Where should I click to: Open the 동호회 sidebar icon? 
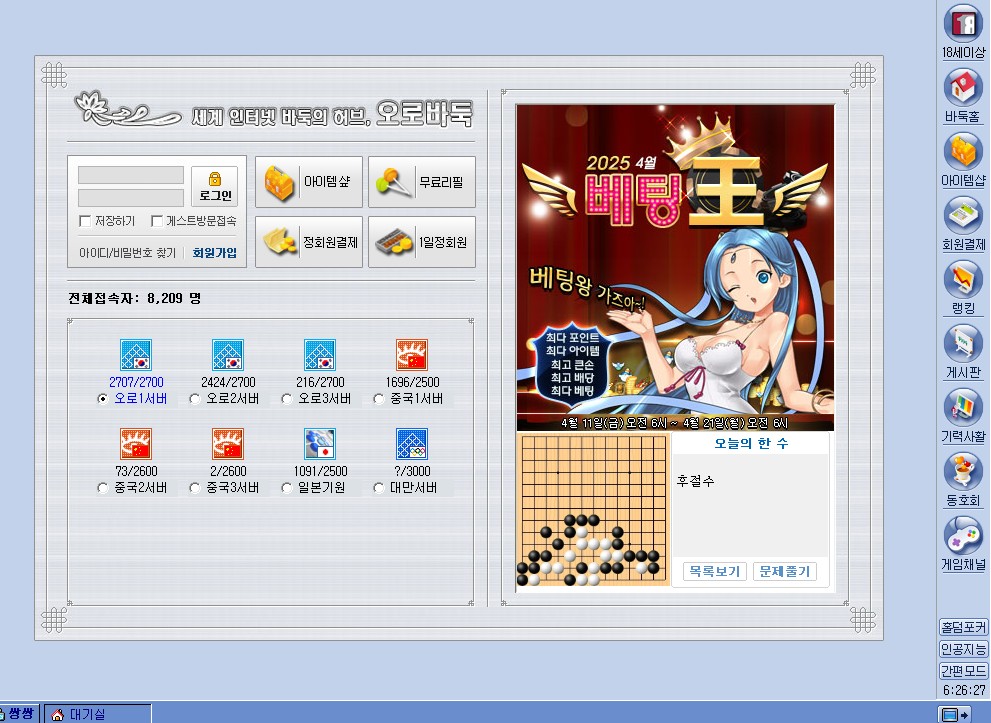tap(962, 471)
